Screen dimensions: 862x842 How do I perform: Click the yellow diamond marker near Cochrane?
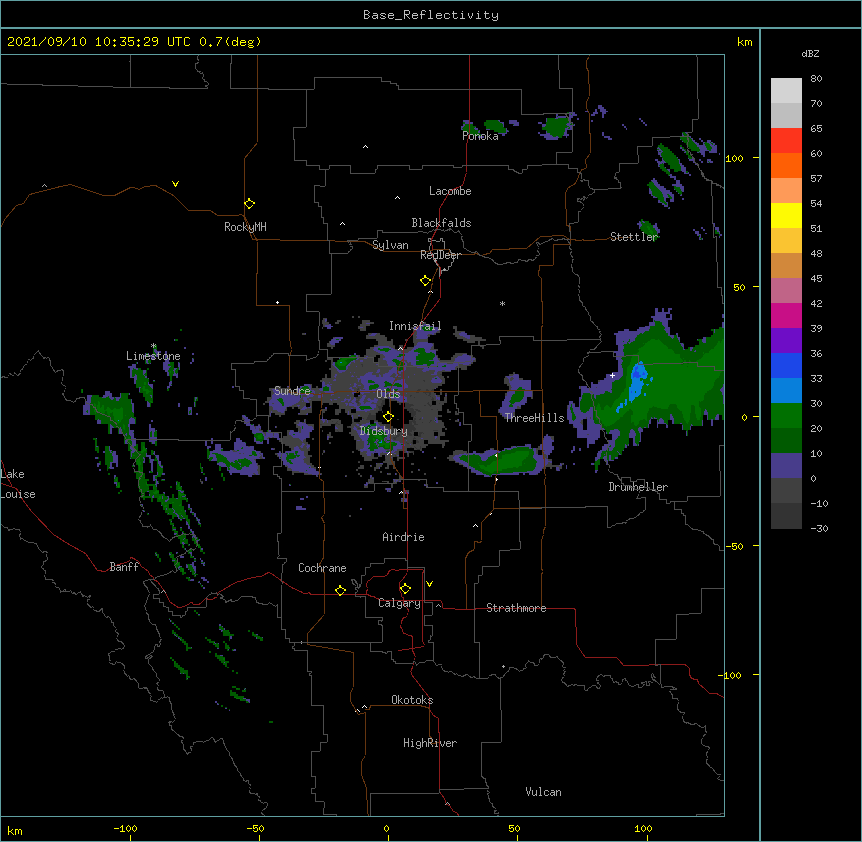[340, 590]
